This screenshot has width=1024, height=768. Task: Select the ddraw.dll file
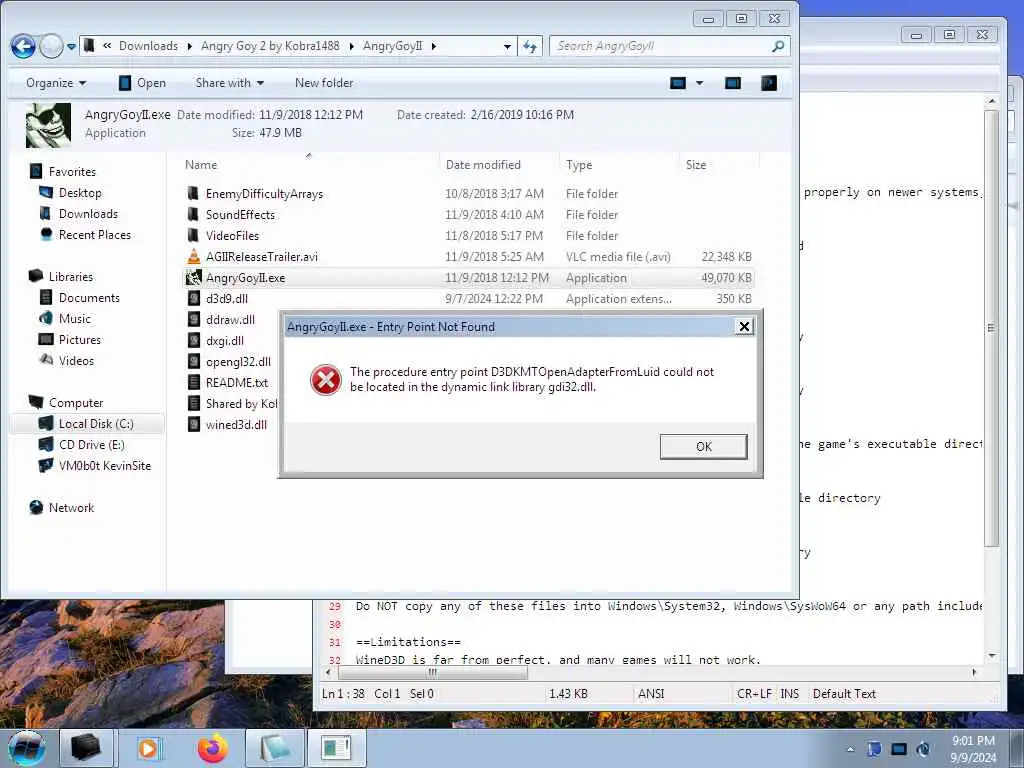pyautogui.click(x=230, y=319)
